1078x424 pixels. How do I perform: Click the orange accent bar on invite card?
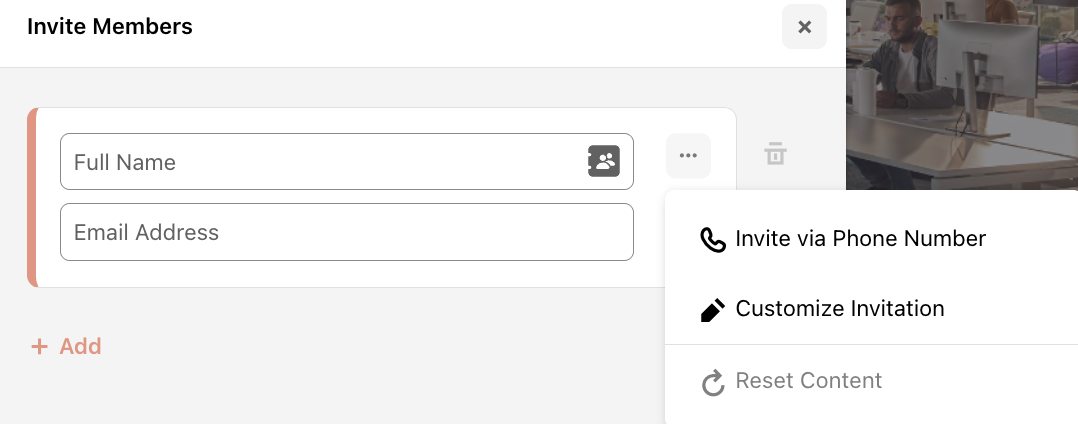pos(32,197)
